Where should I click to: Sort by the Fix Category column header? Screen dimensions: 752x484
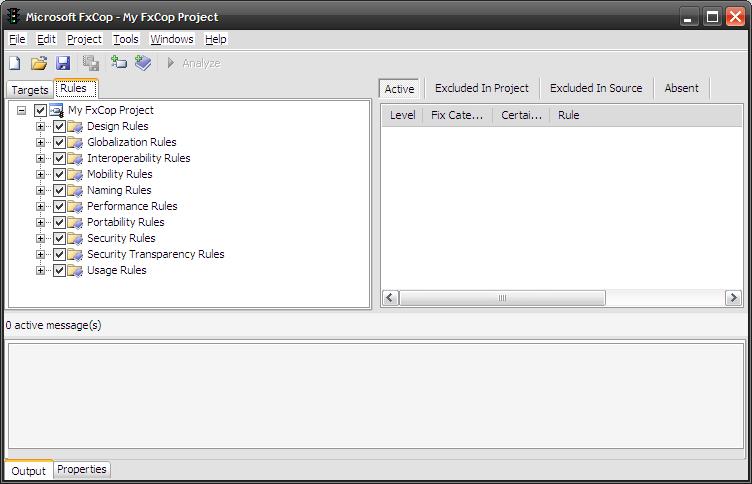[457, 115]
